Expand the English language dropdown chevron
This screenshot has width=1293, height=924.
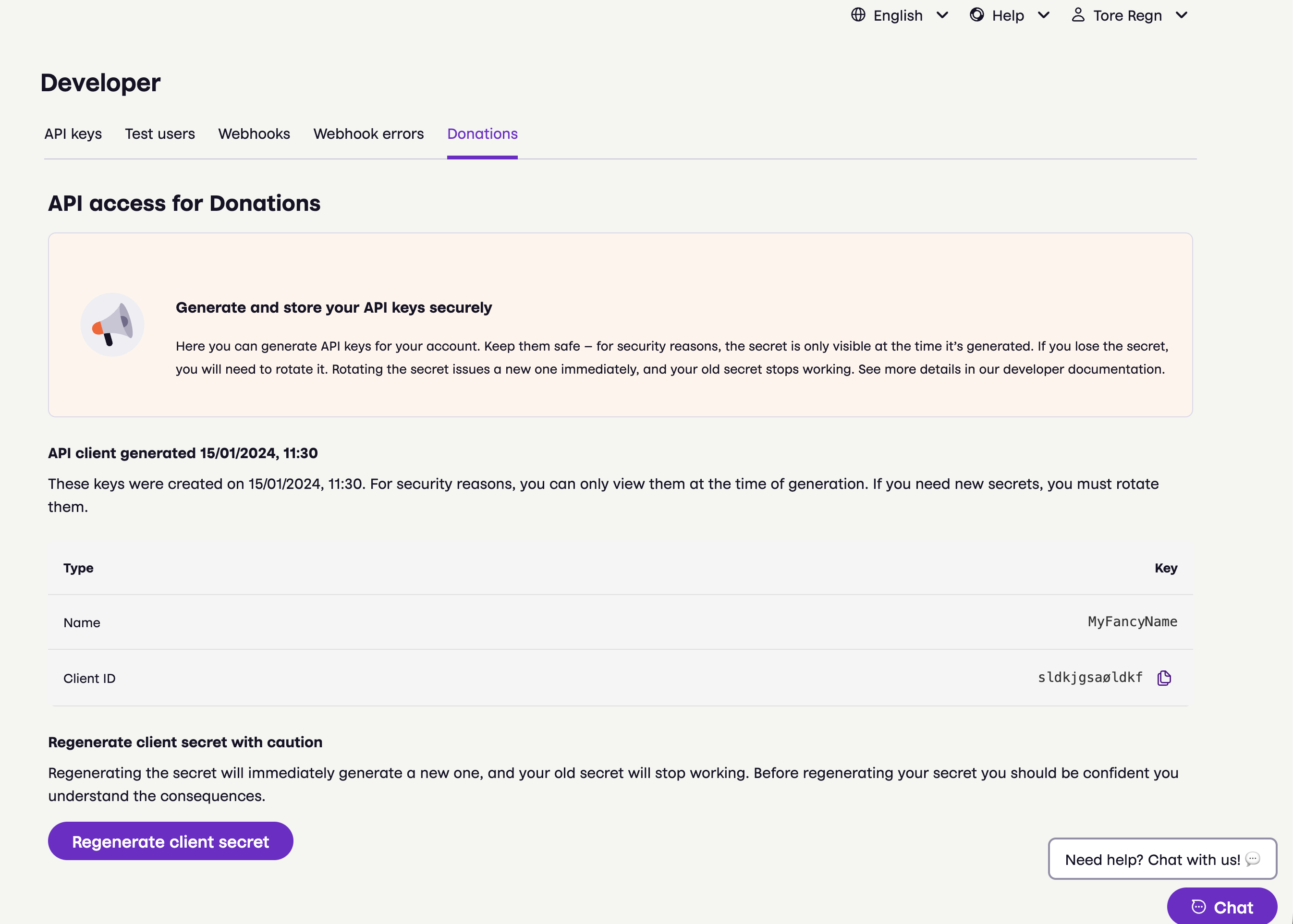pyautogui.click(x=942, y=15)
